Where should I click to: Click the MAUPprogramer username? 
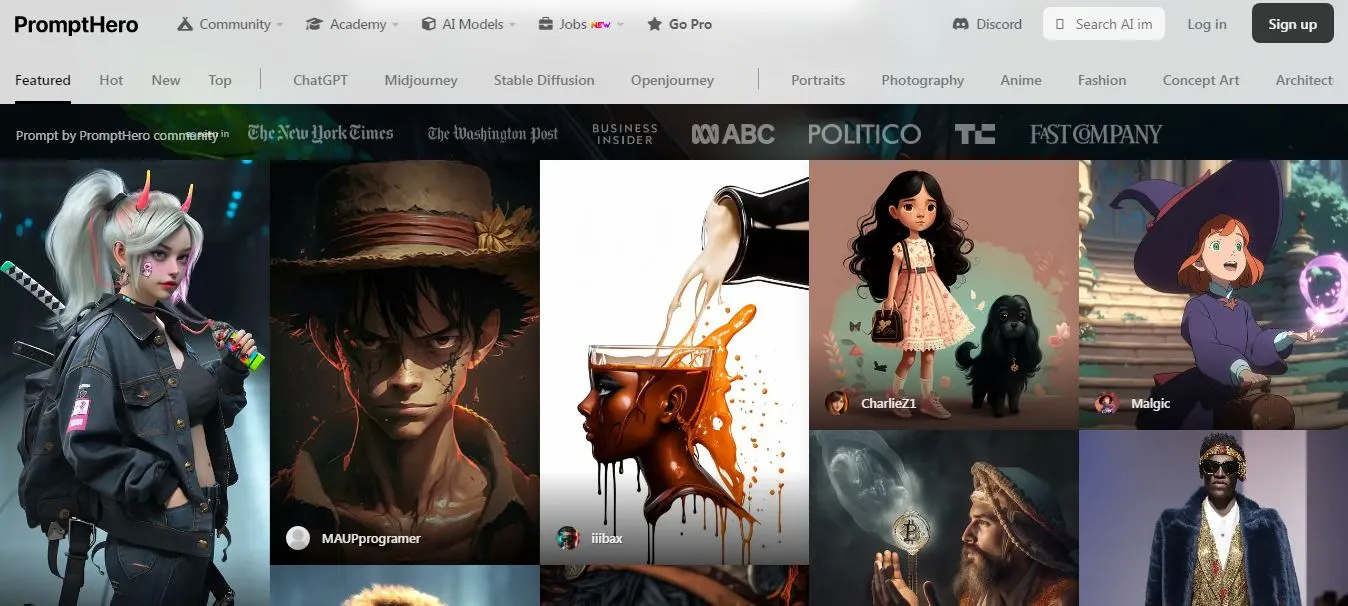371,538
